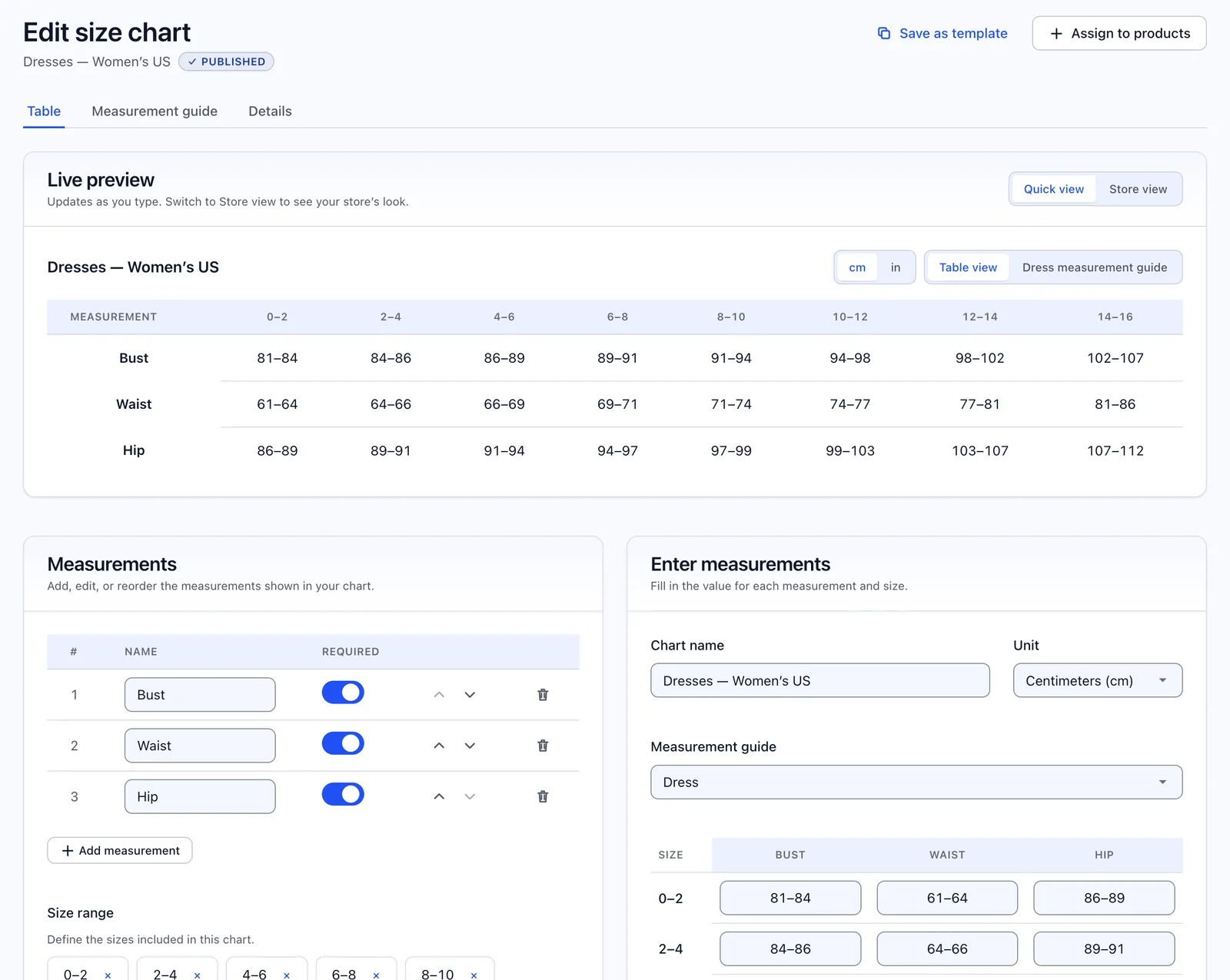Open the Details tab
The width and height of the screenshot is (1230, 980).
[270, 111]
